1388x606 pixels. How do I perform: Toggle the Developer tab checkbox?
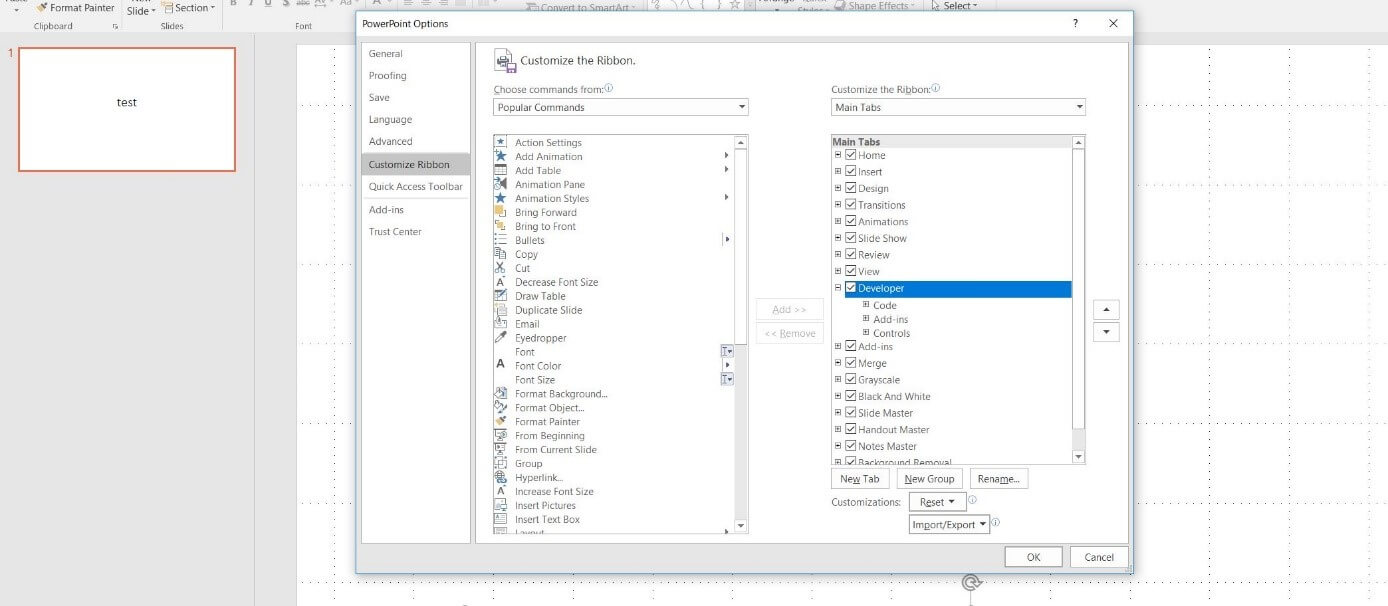851,288
